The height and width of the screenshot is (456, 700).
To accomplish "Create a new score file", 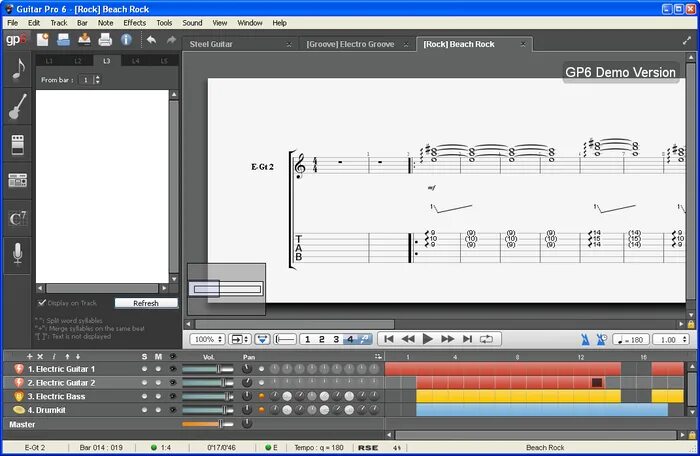I will (42, 40).
